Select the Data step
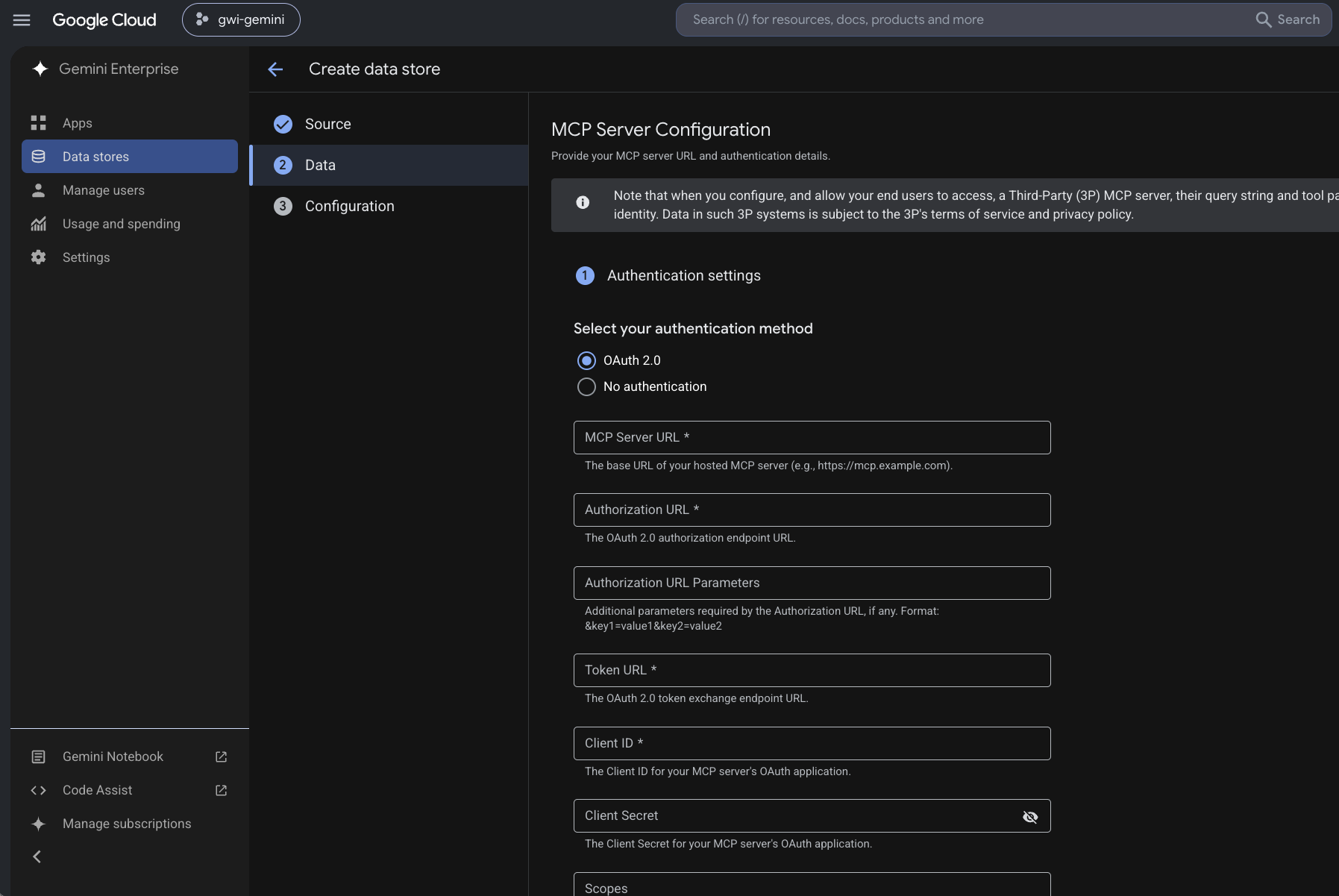This screenshot has height=896, width=1339. [389, 165]
